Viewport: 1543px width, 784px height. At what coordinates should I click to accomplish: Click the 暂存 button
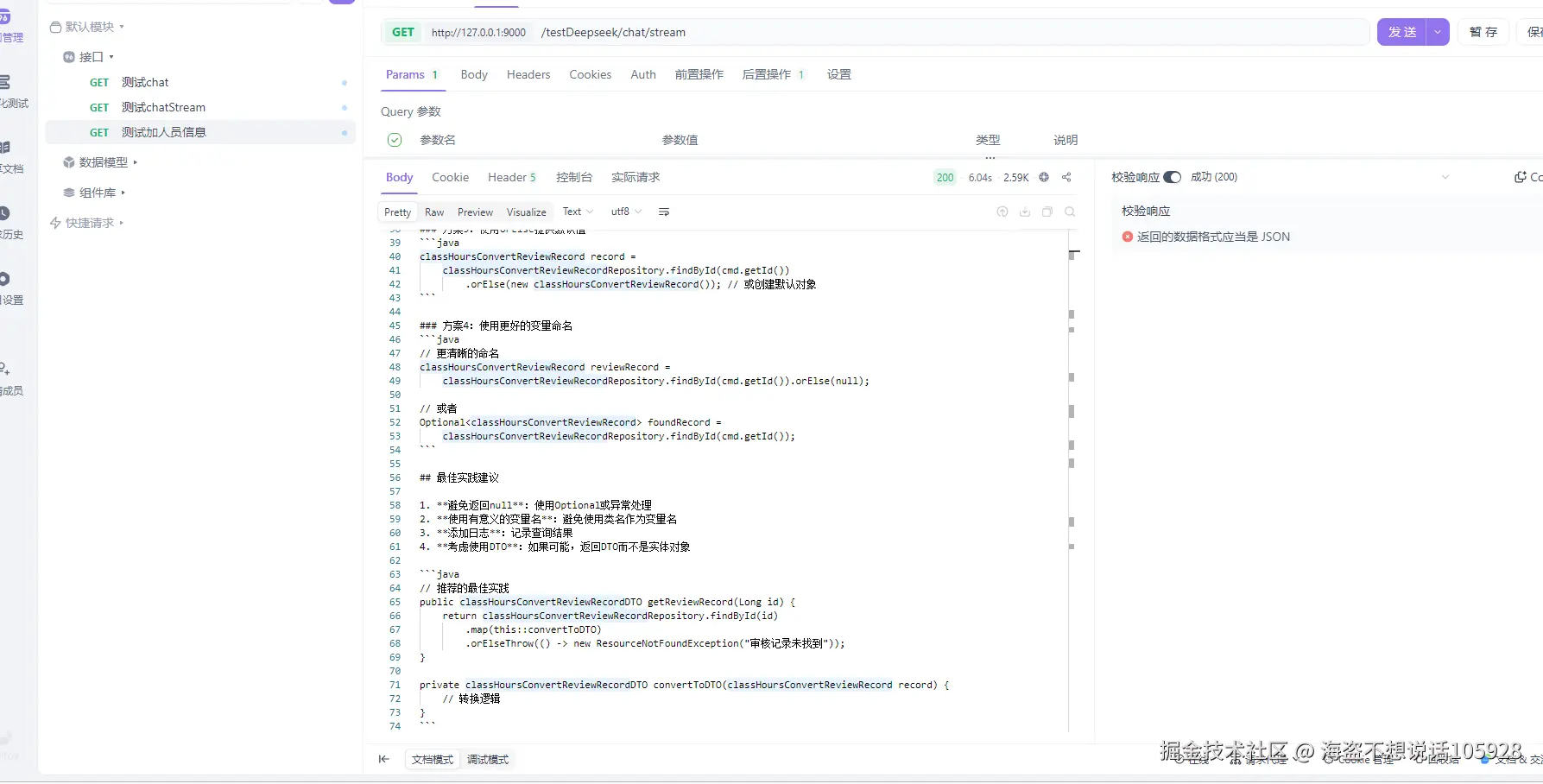pyautogui.click(x=1483, y=32)
